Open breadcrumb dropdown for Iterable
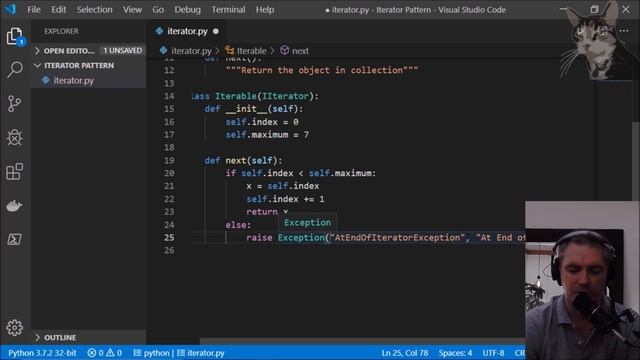The image size is (640, 360). tap(251, 51)
